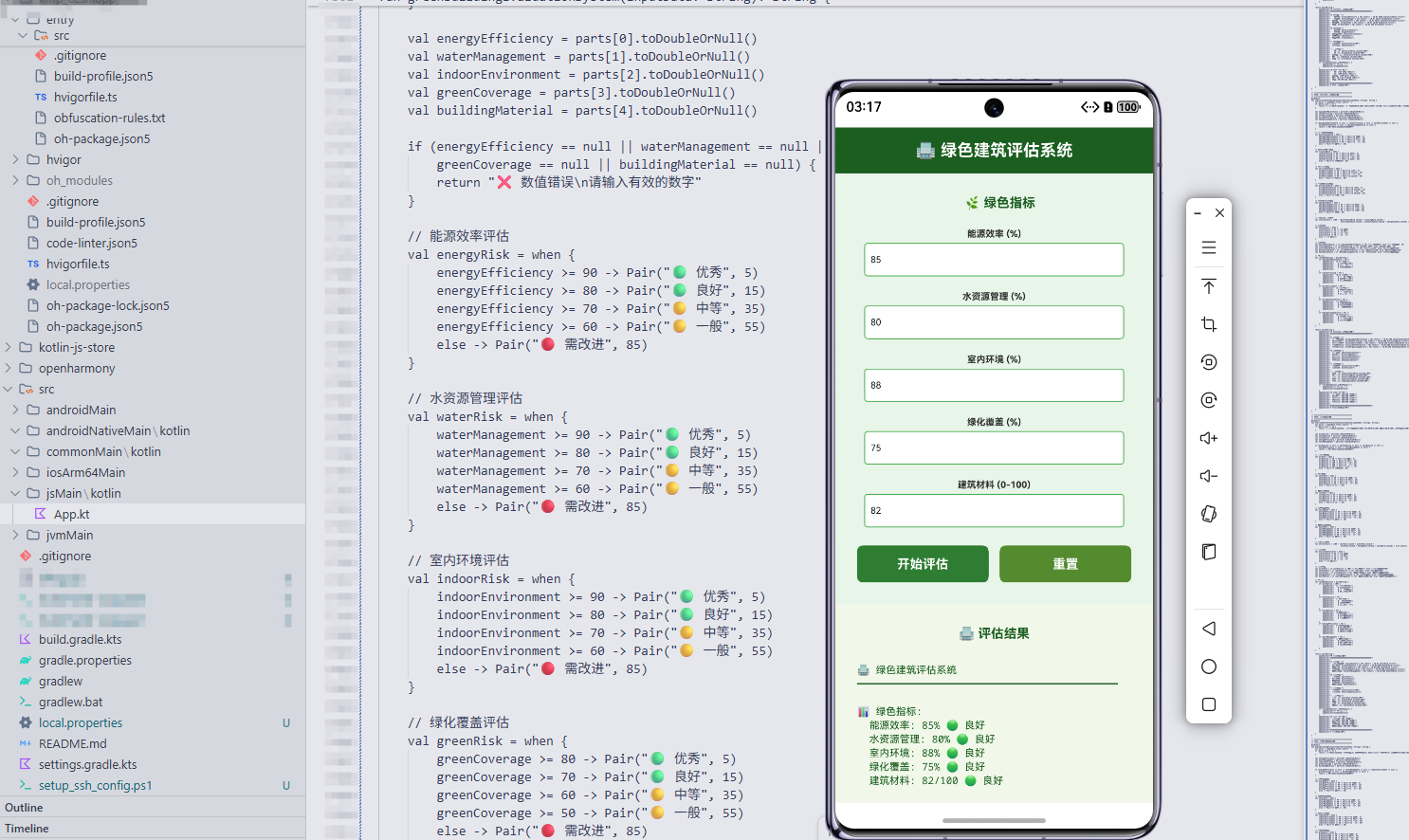1409x840 pixels.
Task: Click the gradlew.bat terminal icon
Action: pyautogui.click(x=26, y=702)
